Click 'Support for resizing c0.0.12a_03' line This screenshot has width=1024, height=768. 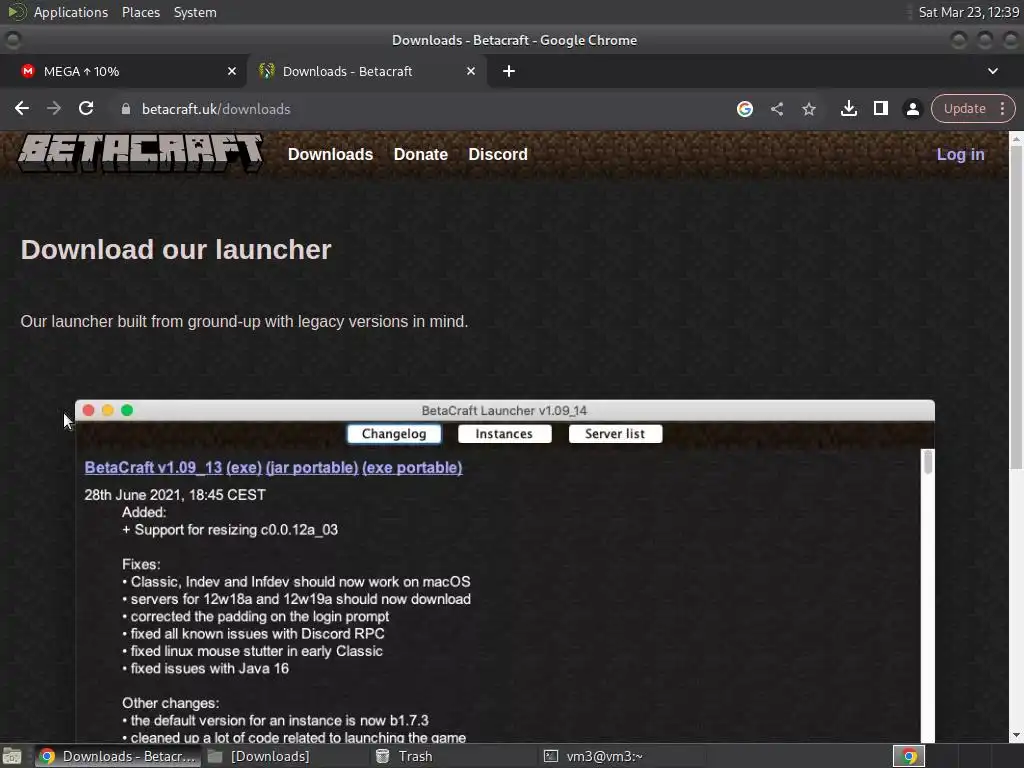pos(230,530)
